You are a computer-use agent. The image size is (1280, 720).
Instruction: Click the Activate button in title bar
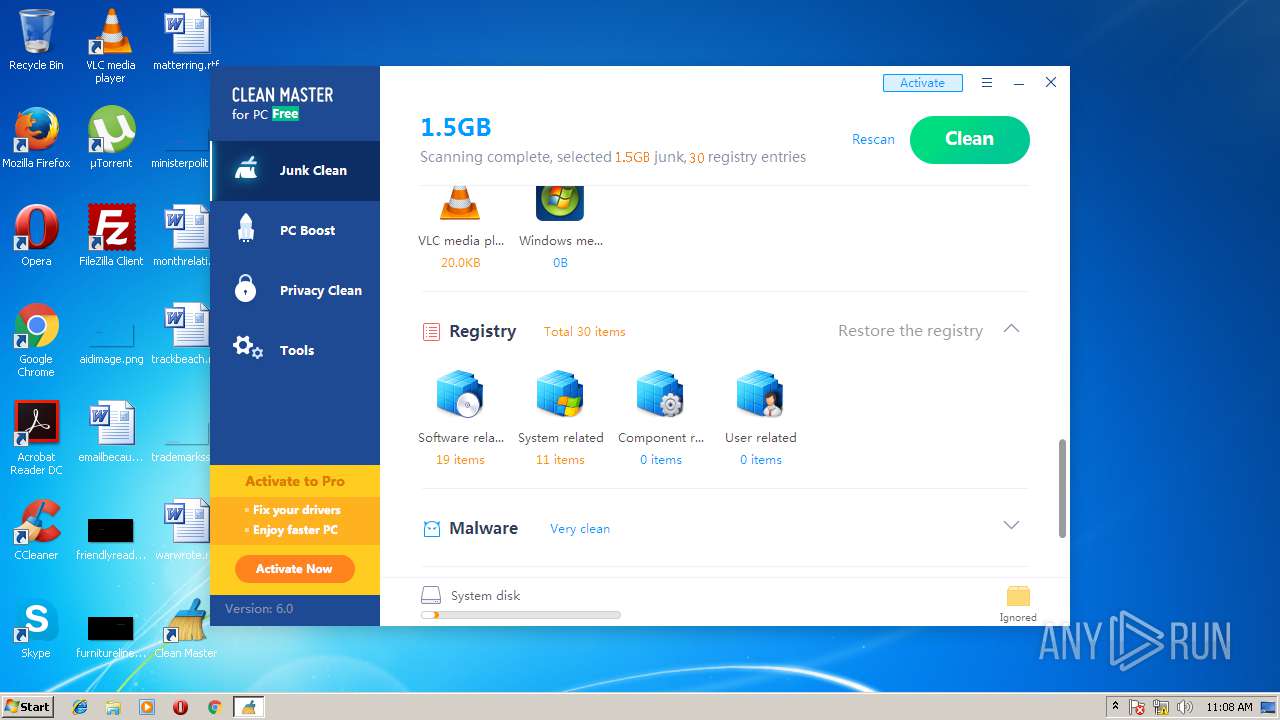click(922, 83)
